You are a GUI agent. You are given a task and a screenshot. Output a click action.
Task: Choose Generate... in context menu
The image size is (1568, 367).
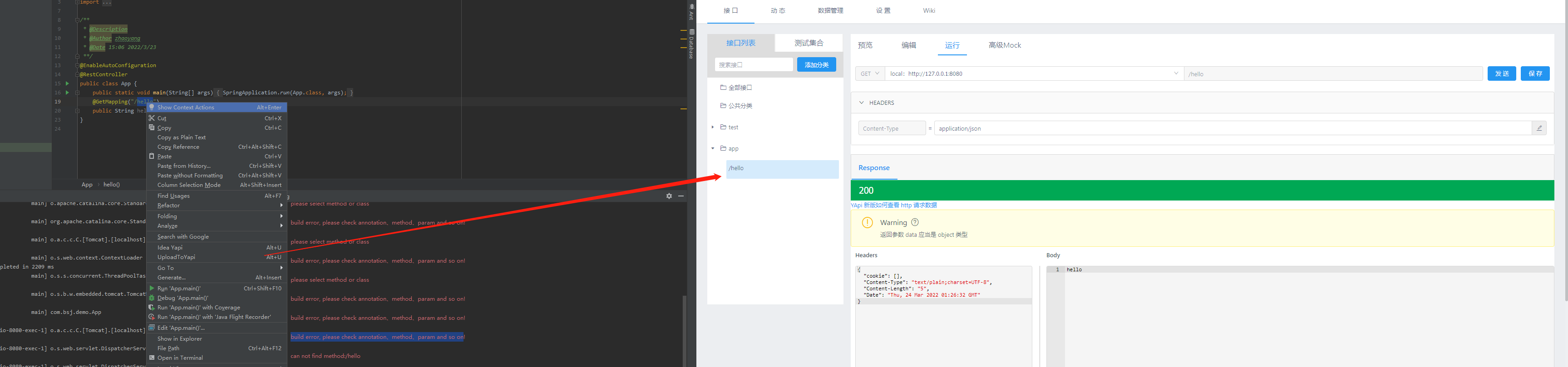coord(217,278)
